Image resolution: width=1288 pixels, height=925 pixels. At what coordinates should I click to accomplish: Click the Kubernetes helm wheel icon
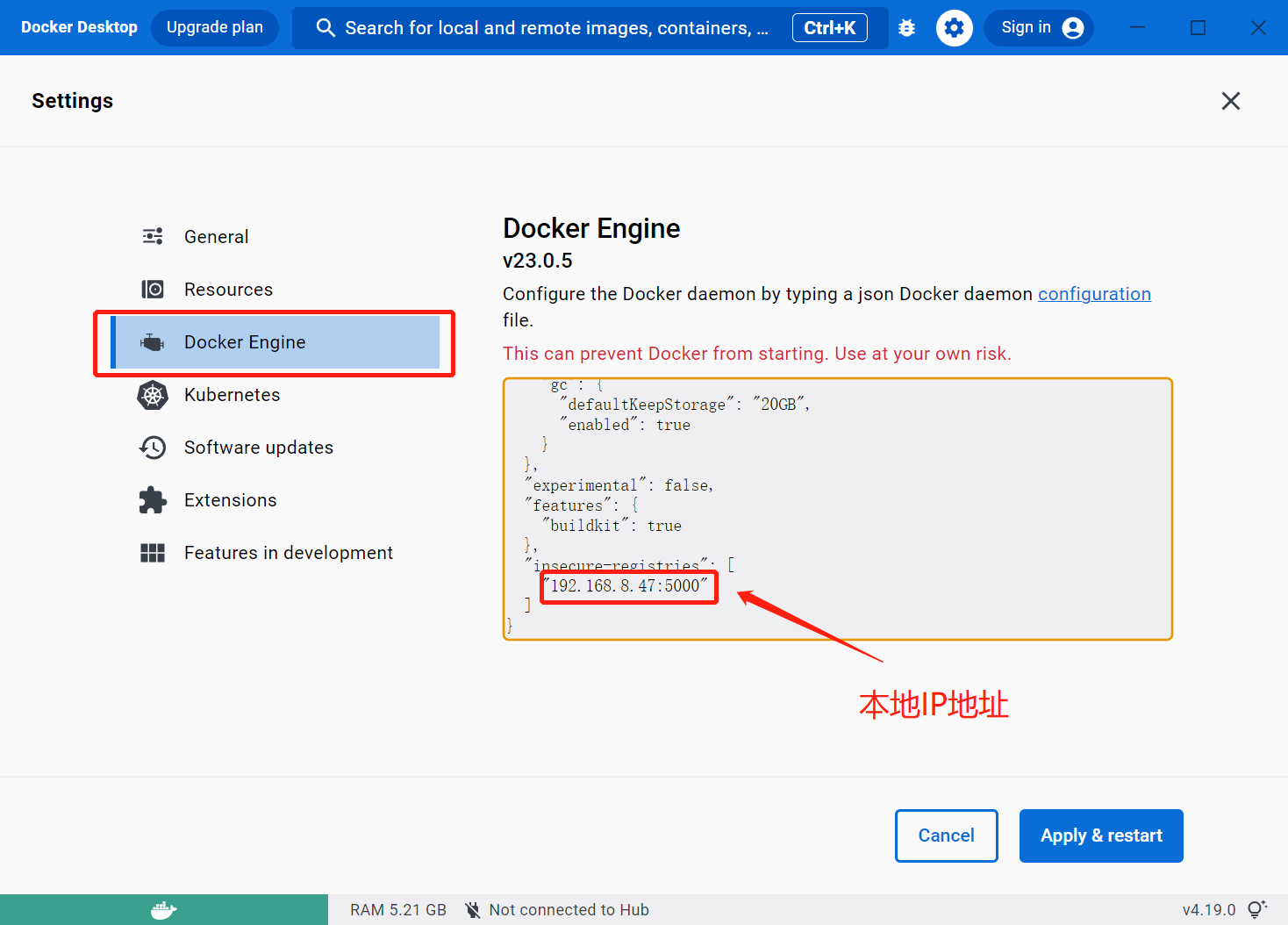click(153, 395)
